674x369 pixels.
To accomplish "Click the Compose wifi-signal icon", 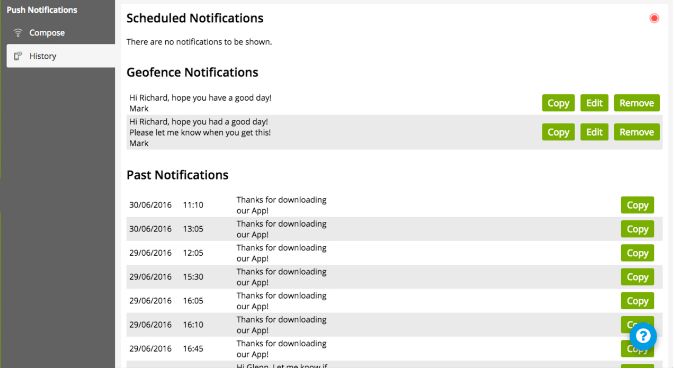I will point(18,33).
